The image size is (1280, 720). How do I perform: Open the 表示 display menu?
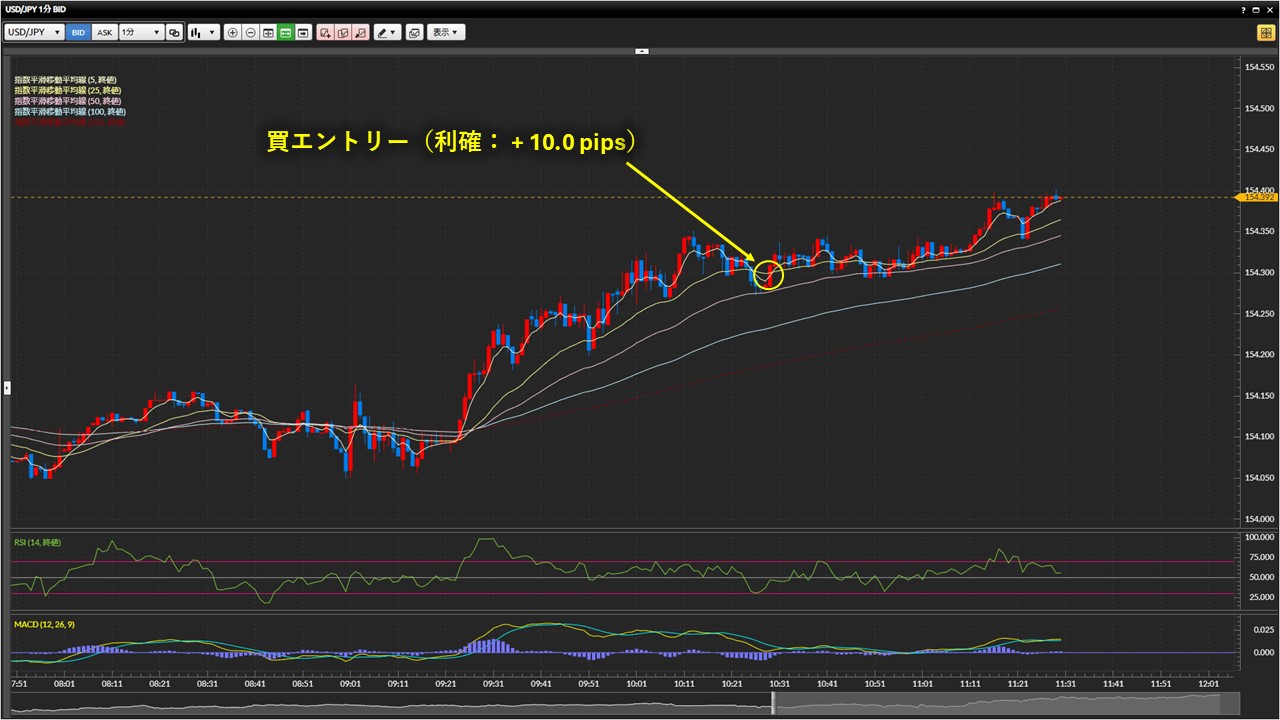pyautogui.click(x=446, y=32)
